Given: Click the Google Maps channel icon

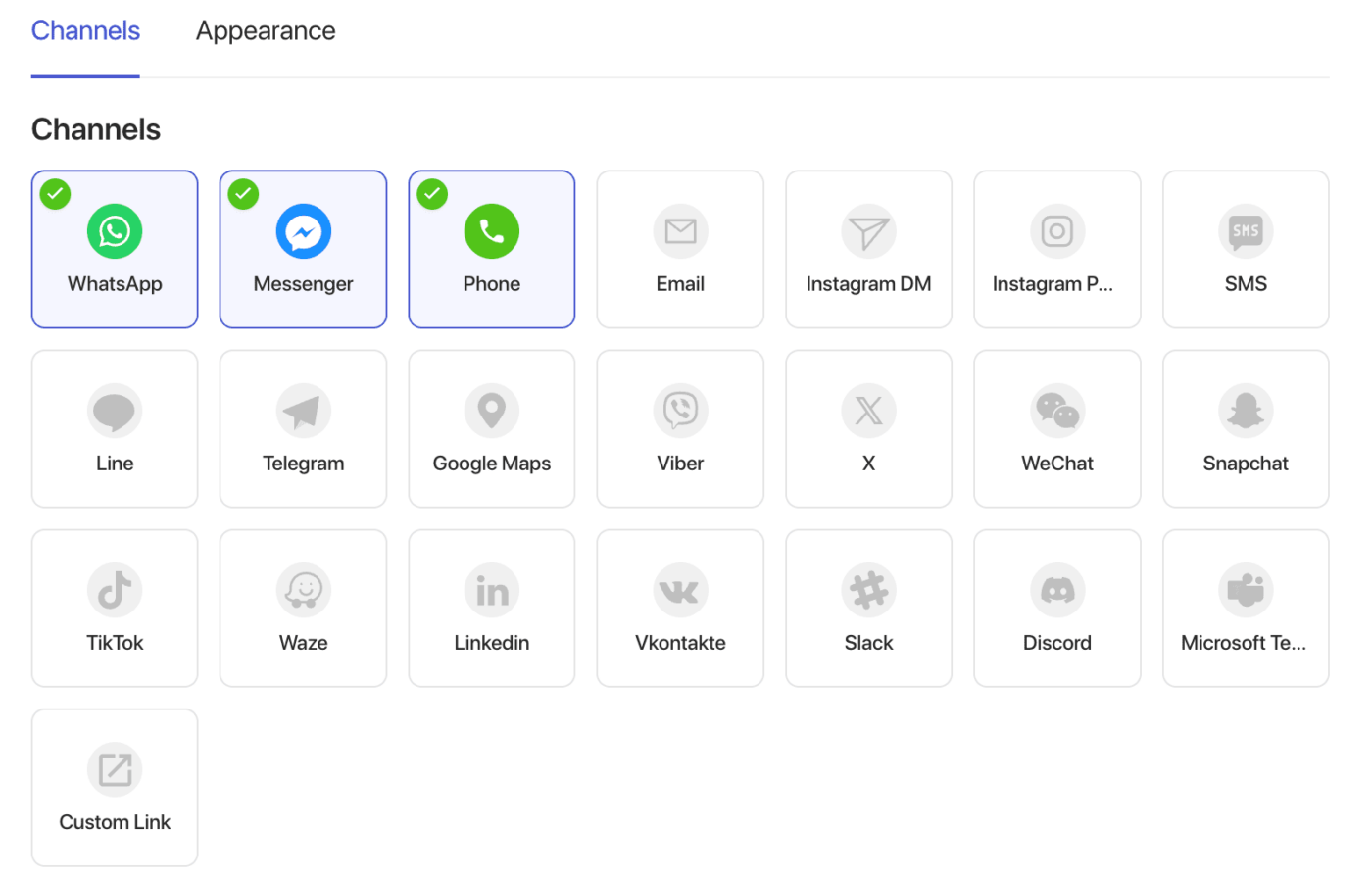Looking at the screenshot, I should tap(491, 411).
